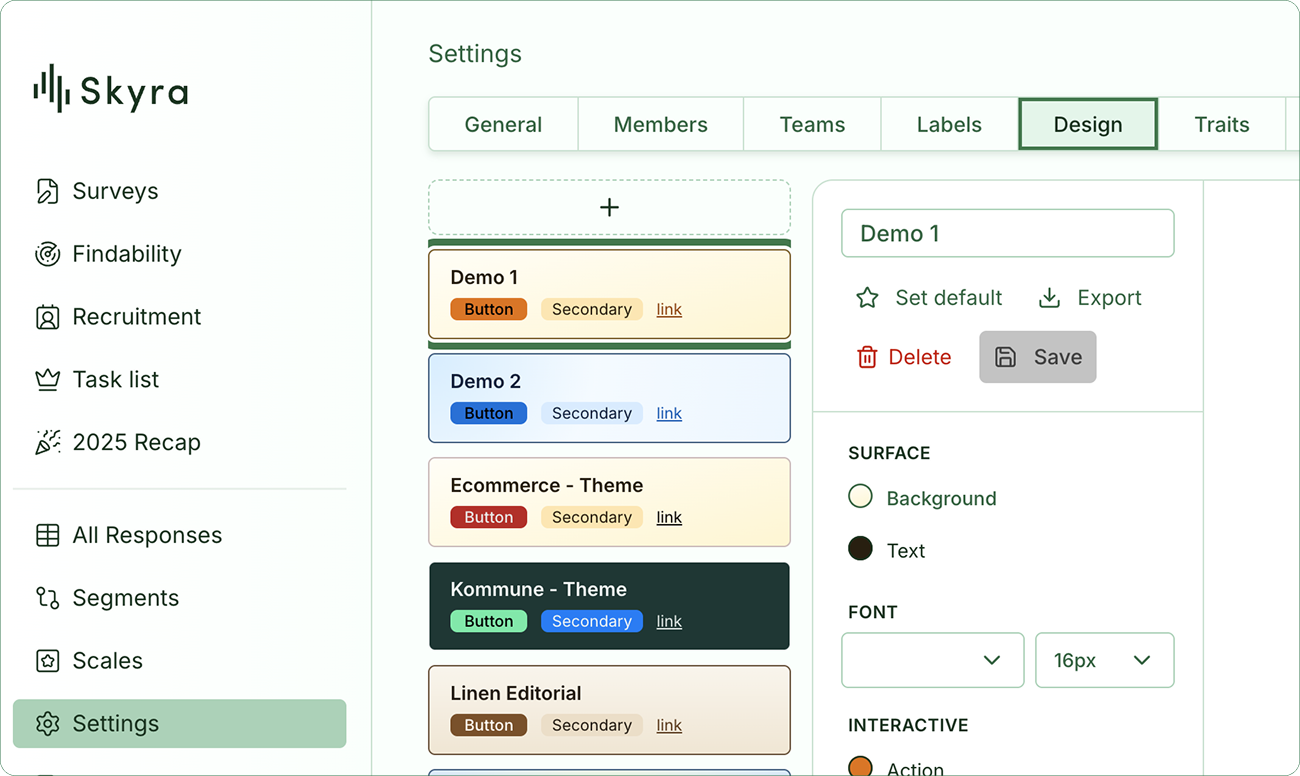This screenshot has width=1300, height=776.
Task: Open the Labels tab
Action: pyautogui.click(x=949, y=124)
